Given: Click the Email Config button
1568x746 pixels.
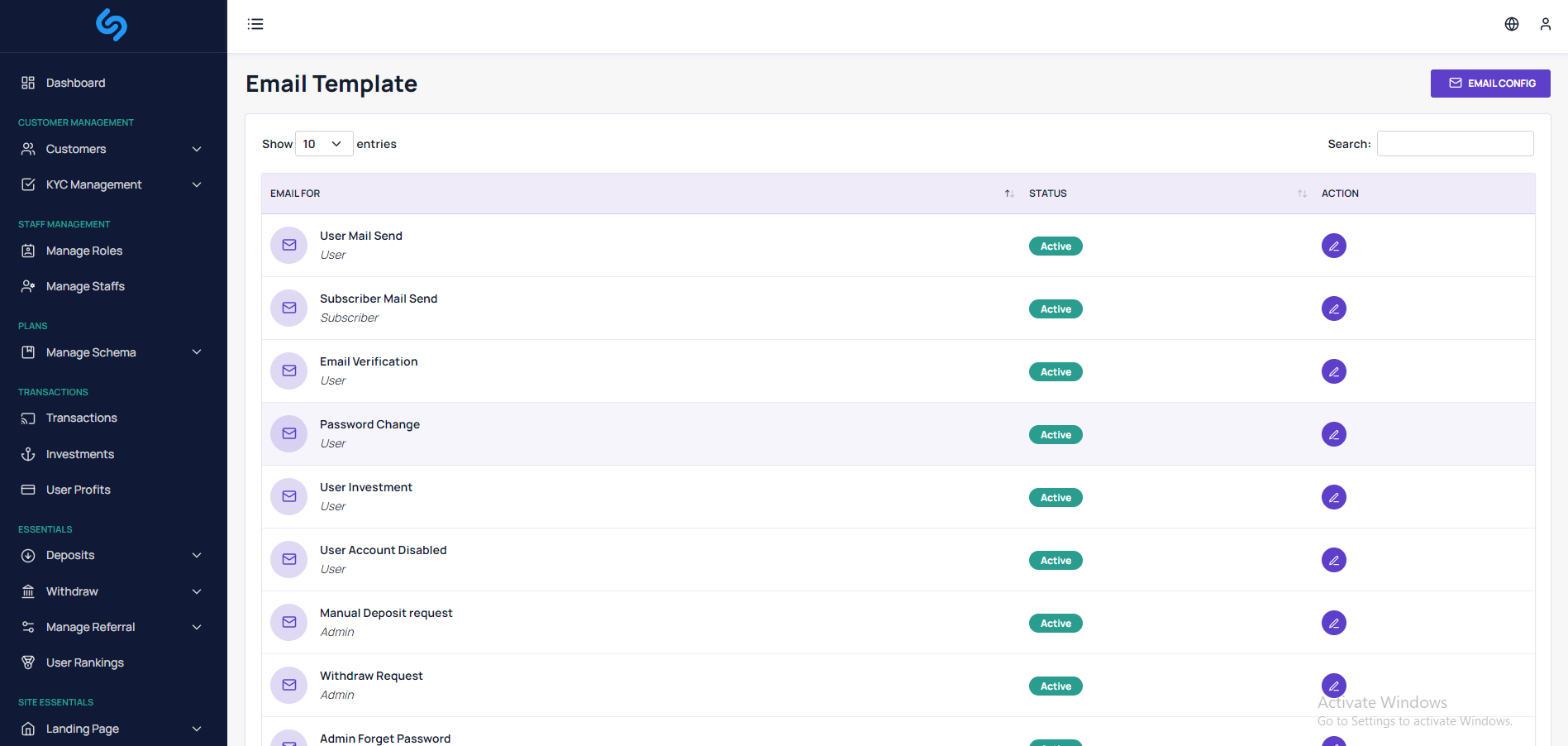Looking at the screenshot, I should click(1489, 84).
